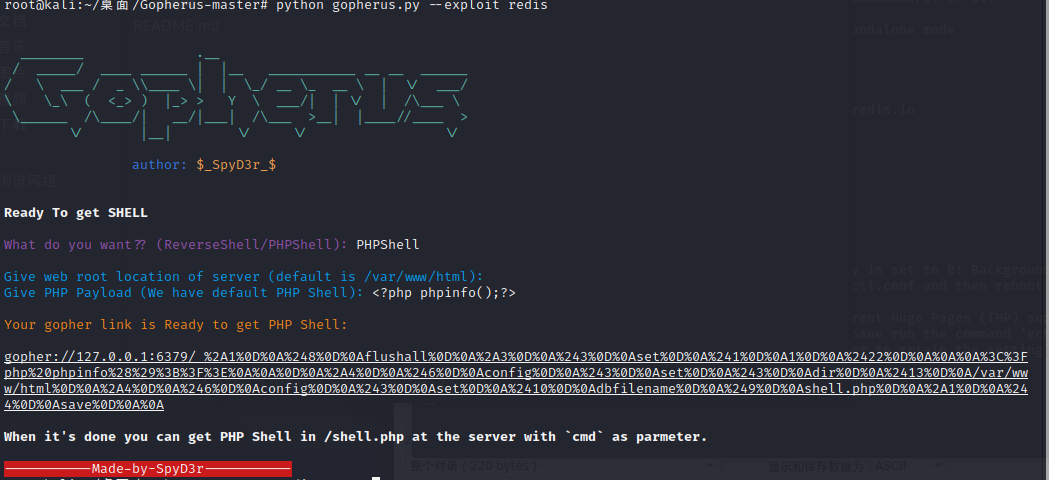Click the gopher://127.0.0.1:6379 payload link
Image resolution: width=1049 pixels, height=480 pixels.
pos(516,381)
